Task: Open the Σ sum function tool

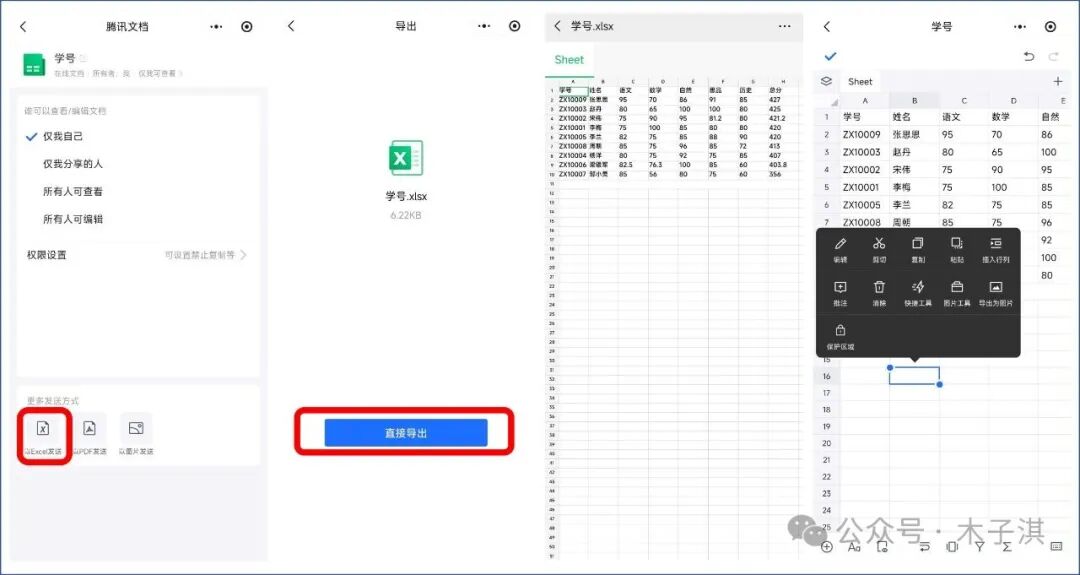Action: click(1007, 547)
